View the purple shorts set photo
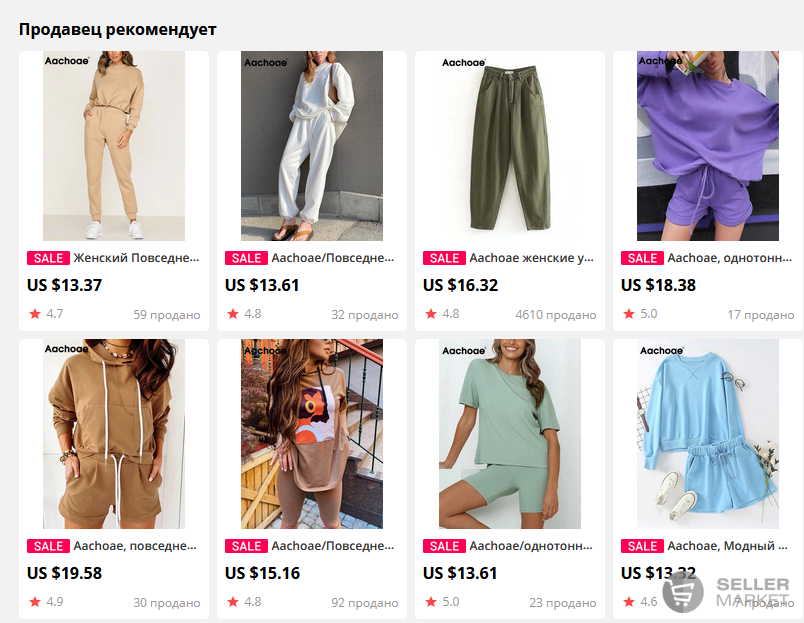Screen dimensions: 804x623 pyautogui.click(x=708, y=146)
